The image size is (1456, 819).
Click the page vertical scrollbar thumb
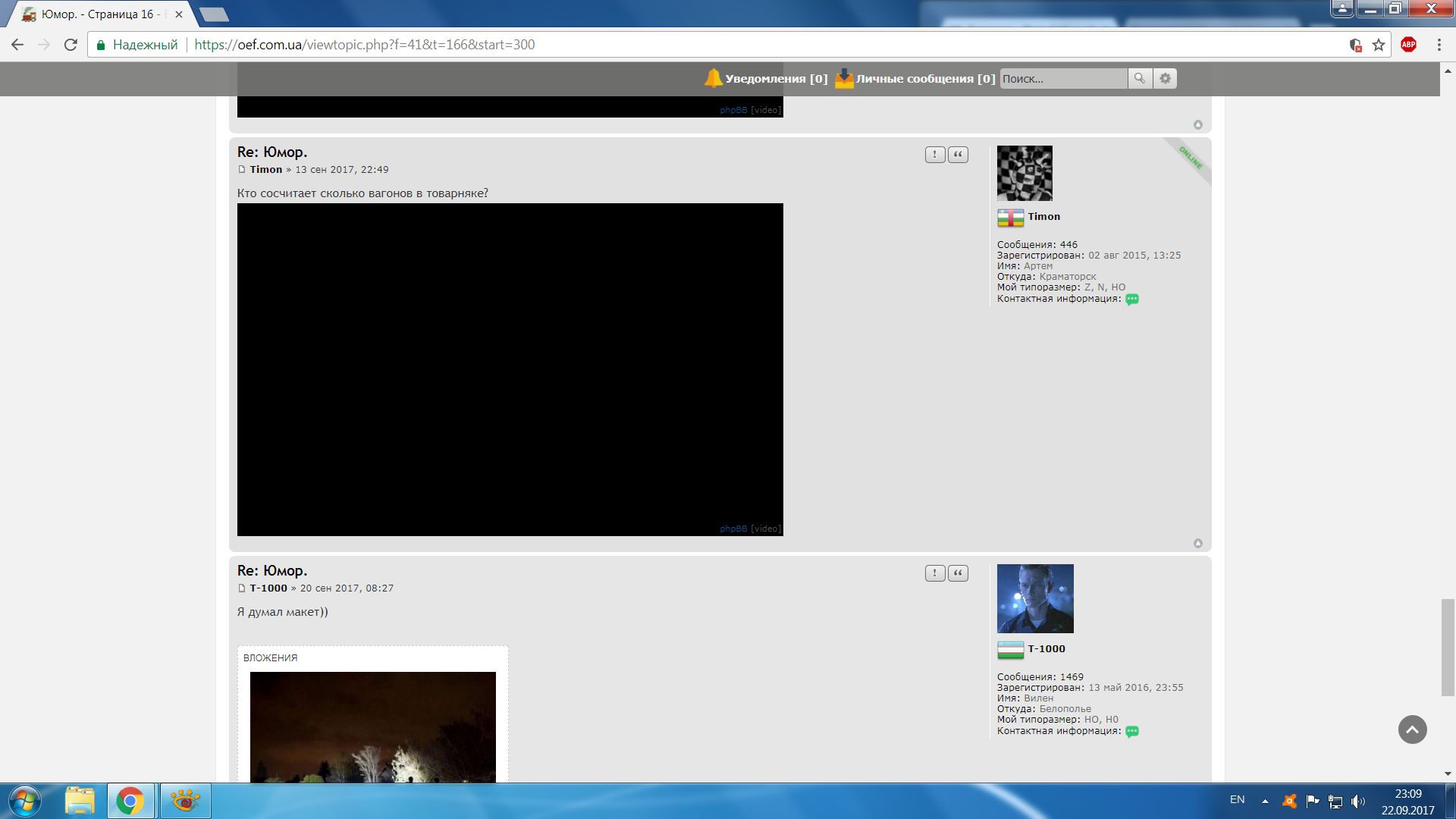click(x=1448, y=647)
